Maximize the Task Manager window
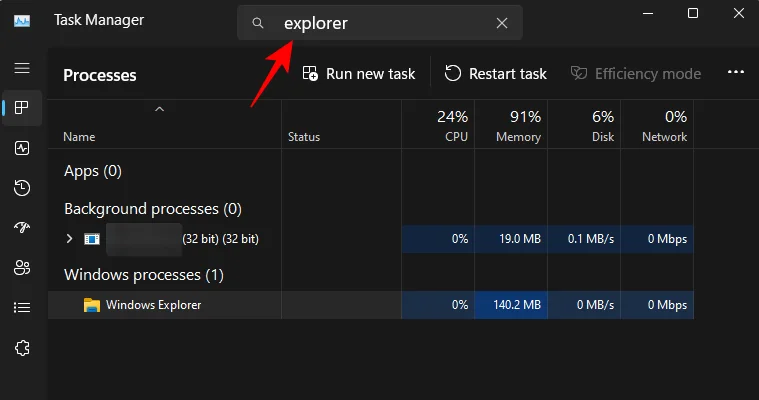This screenshot has width=759, height=400. pyautogui.click(x=693, y=13)
